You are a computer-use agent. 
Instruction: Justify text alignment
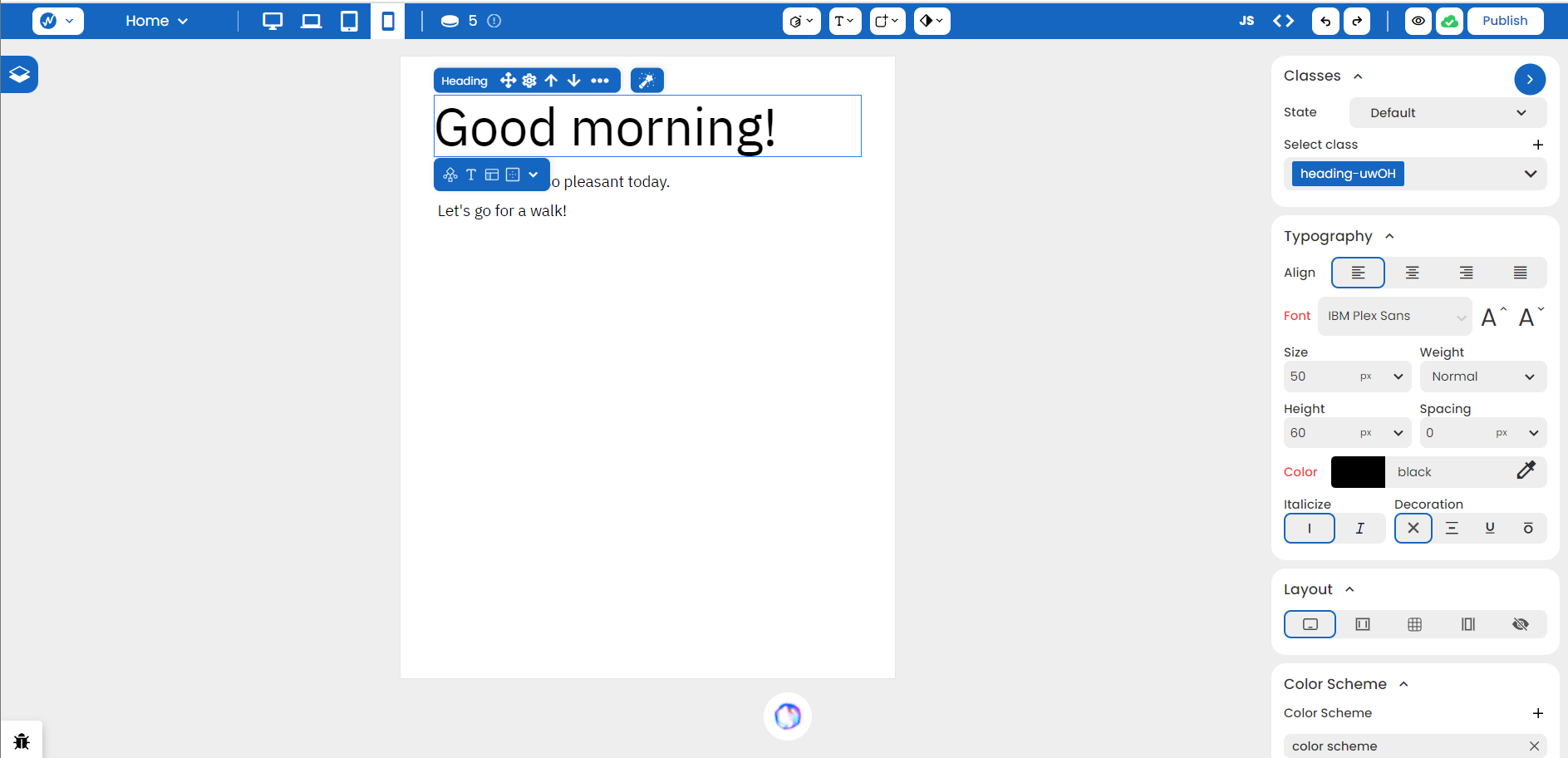pyautogui.click(x=1520, y=273)
